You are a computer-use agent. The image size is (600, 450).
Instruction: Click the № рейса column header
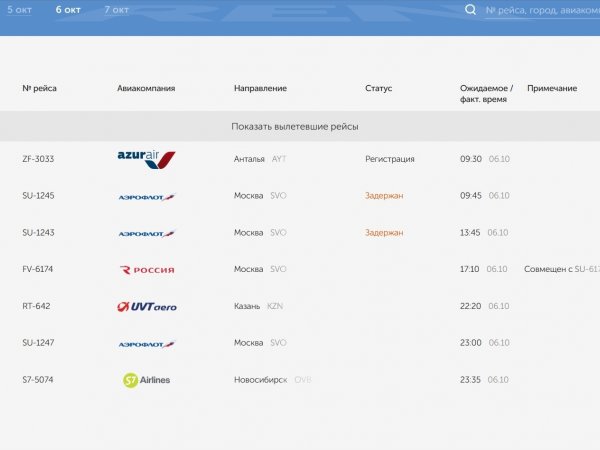click(x=39, y=88)
